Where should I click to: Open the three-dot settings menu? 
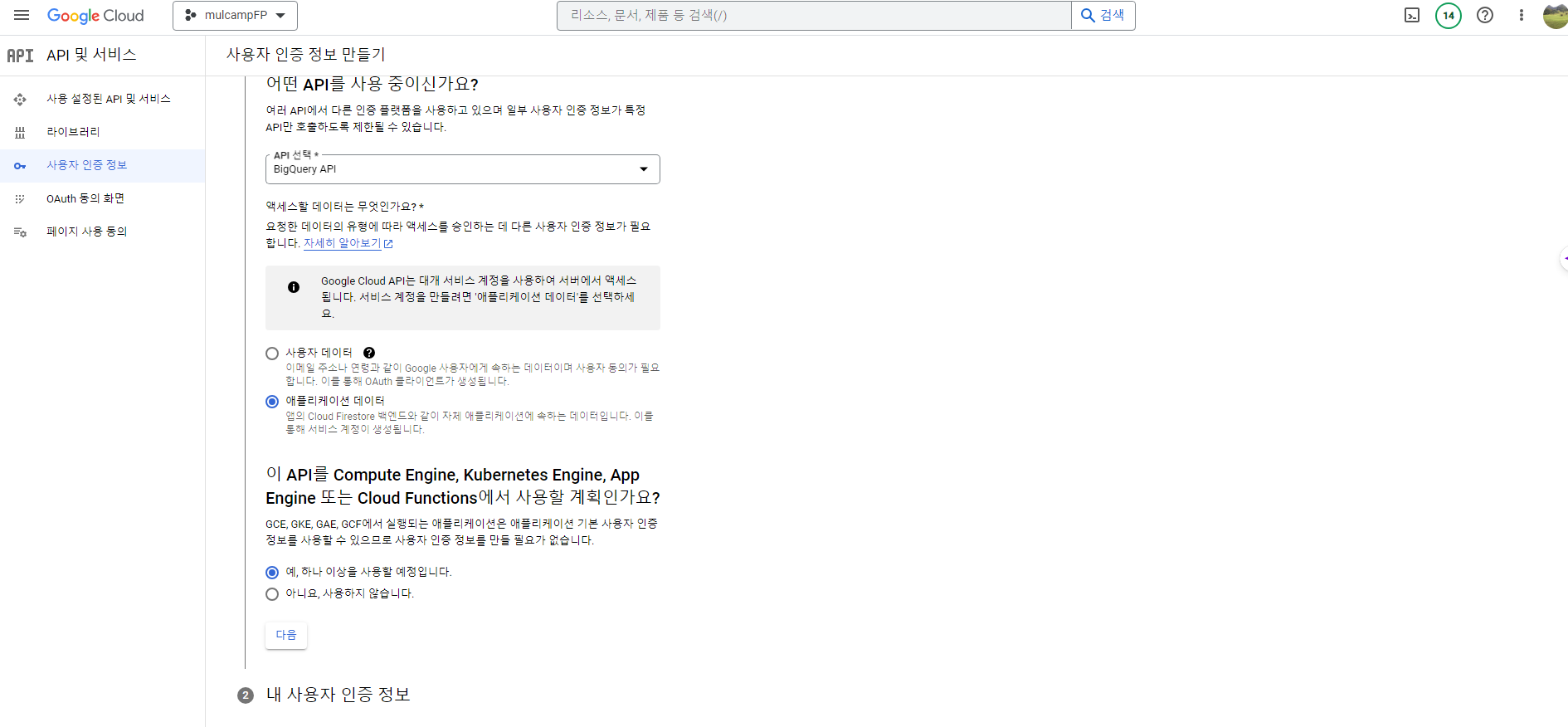point(1522,15)
